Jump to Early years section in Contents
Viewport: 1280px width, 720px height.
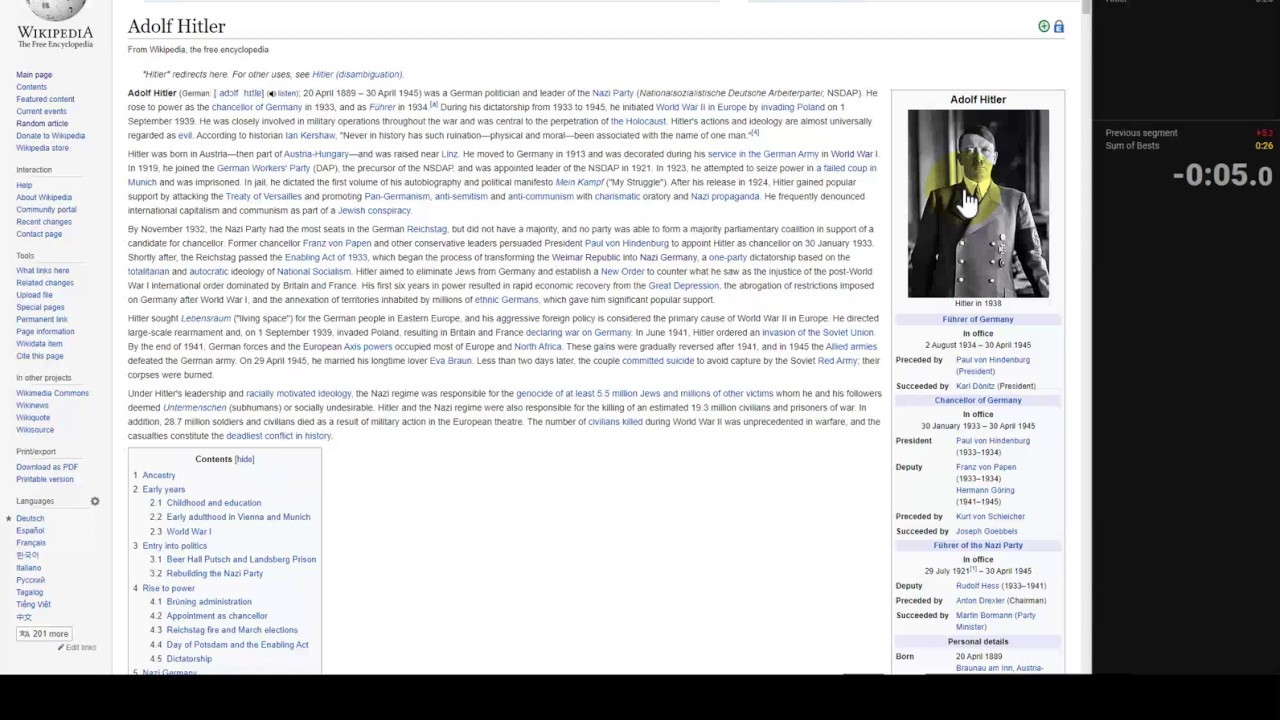click(x=164, y=489)
